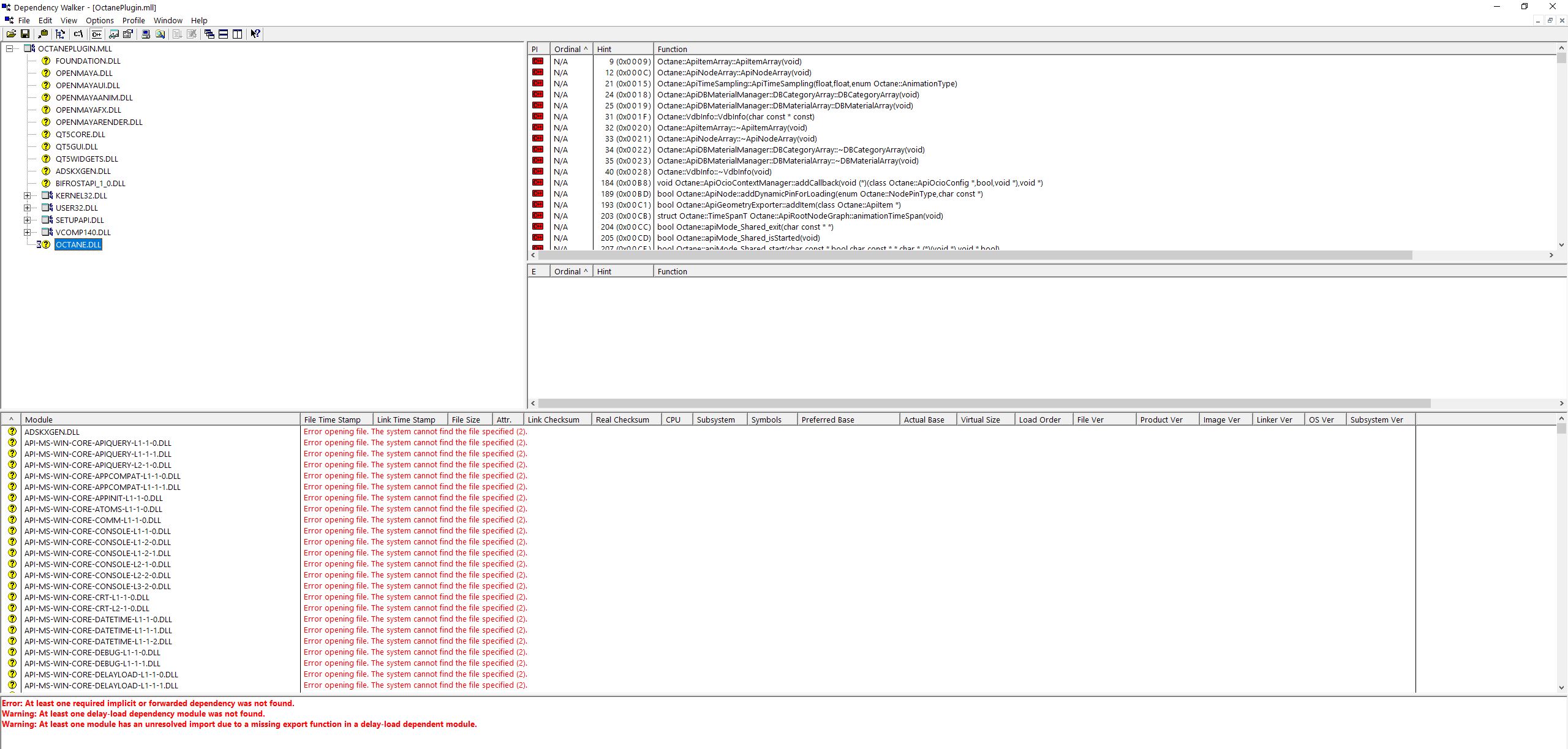This screenshot has height=749, width=1568.
Task: Click the Save floppy disk icon
Action: click(25, 34)
